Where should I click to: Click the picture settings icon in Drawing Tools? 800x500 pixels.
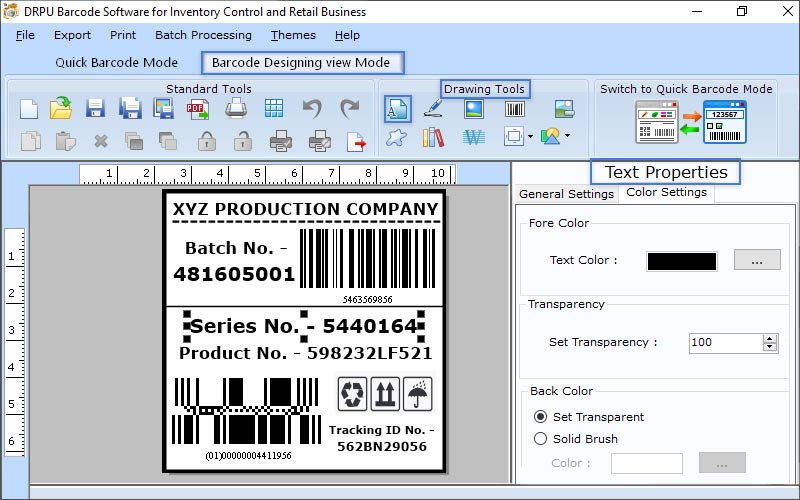tap(565, 109)
